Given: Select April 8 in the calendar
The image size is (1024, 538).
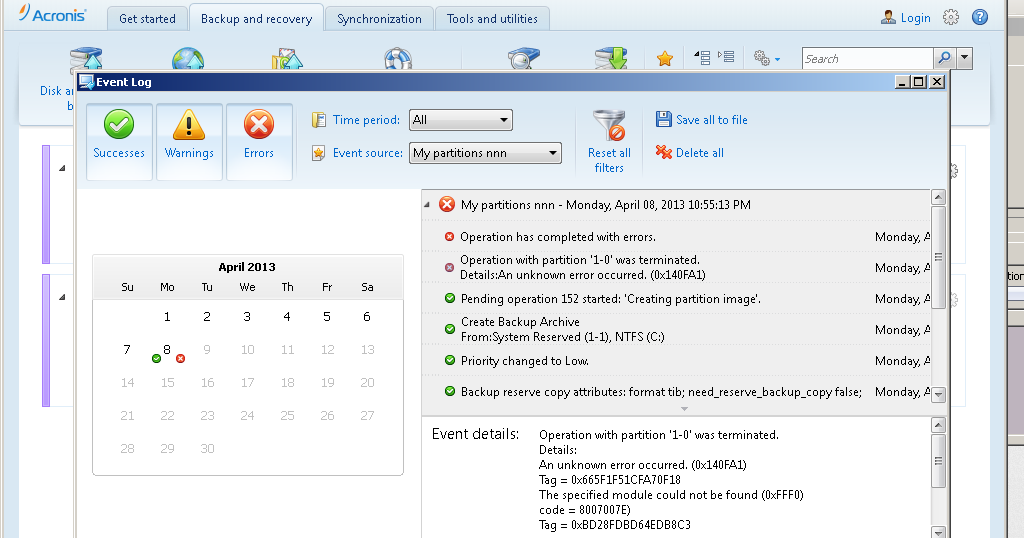Looking at the screenshot, I should [x=167, y=350].
